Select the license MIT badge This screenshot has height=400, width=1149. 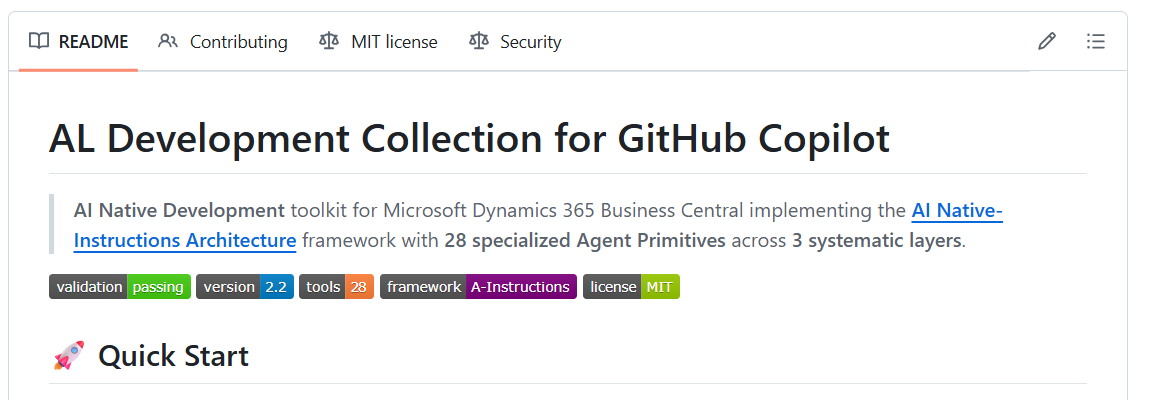coord(631,287)
